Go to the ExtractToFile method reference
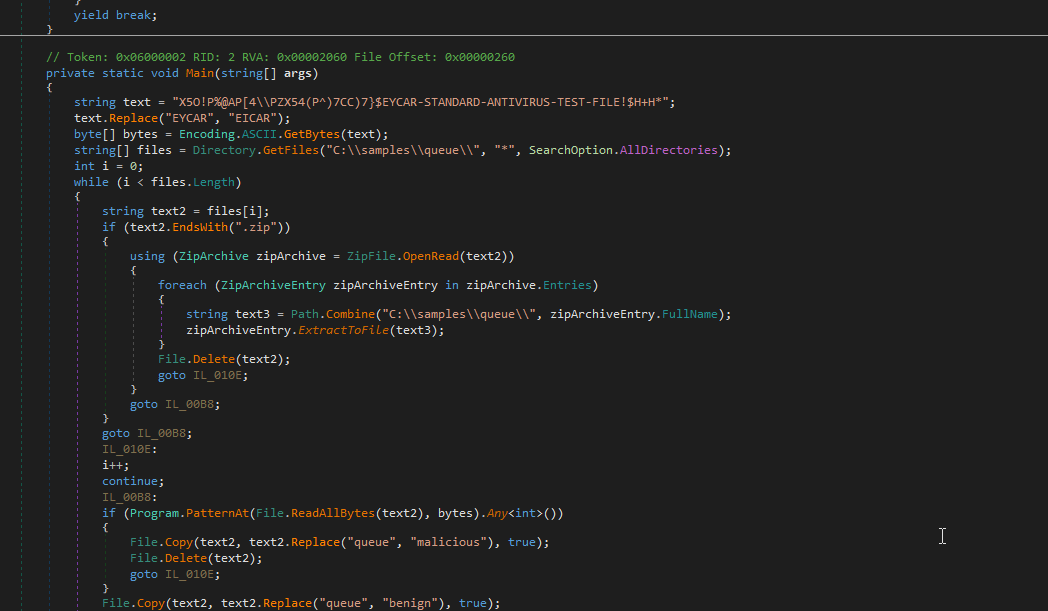 click(344, 330)
